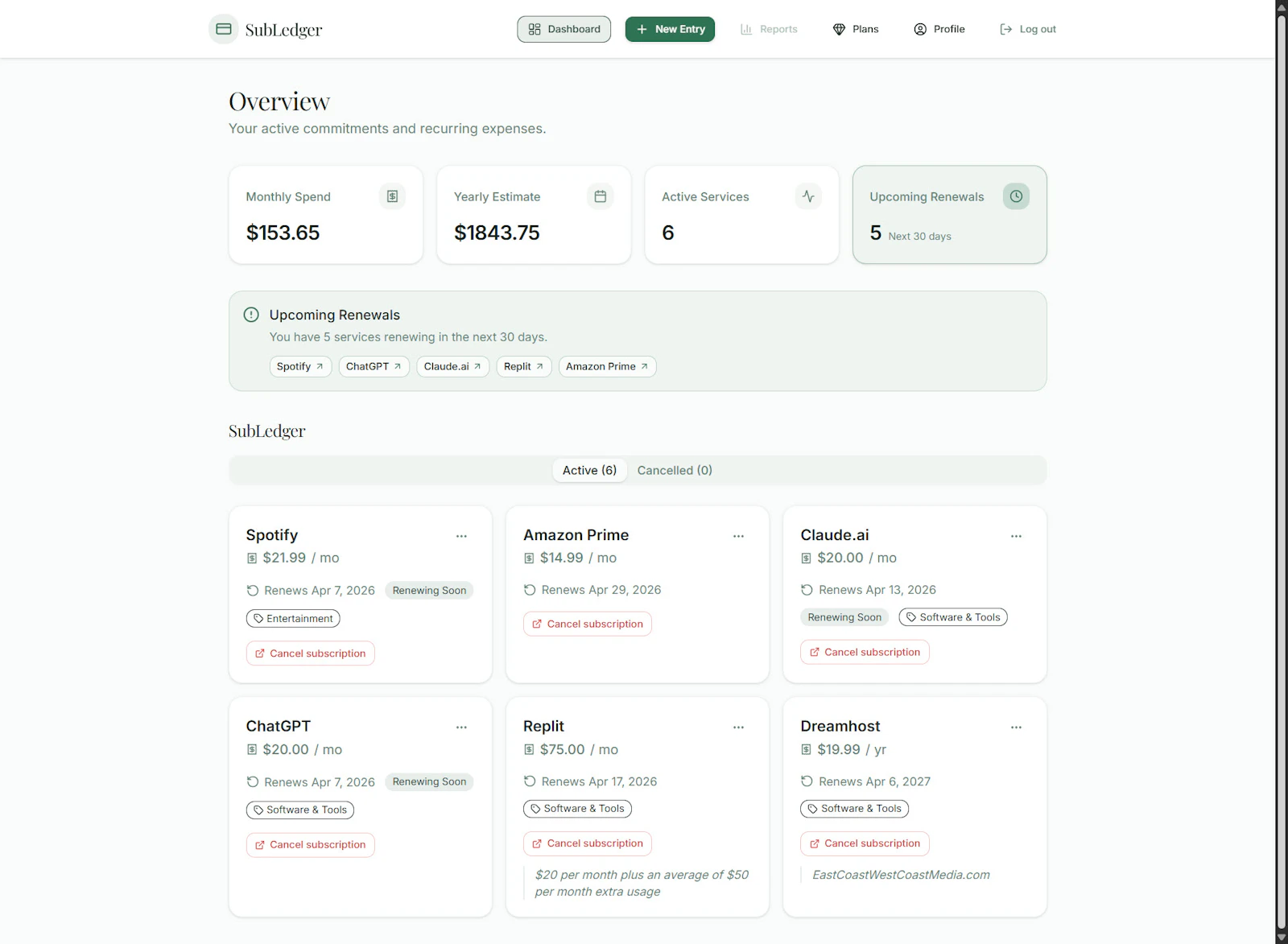This screenshot has width=1288, height=944.
Task: Cancel the ChatGPT subscription
Action: (x=310, y=845)
